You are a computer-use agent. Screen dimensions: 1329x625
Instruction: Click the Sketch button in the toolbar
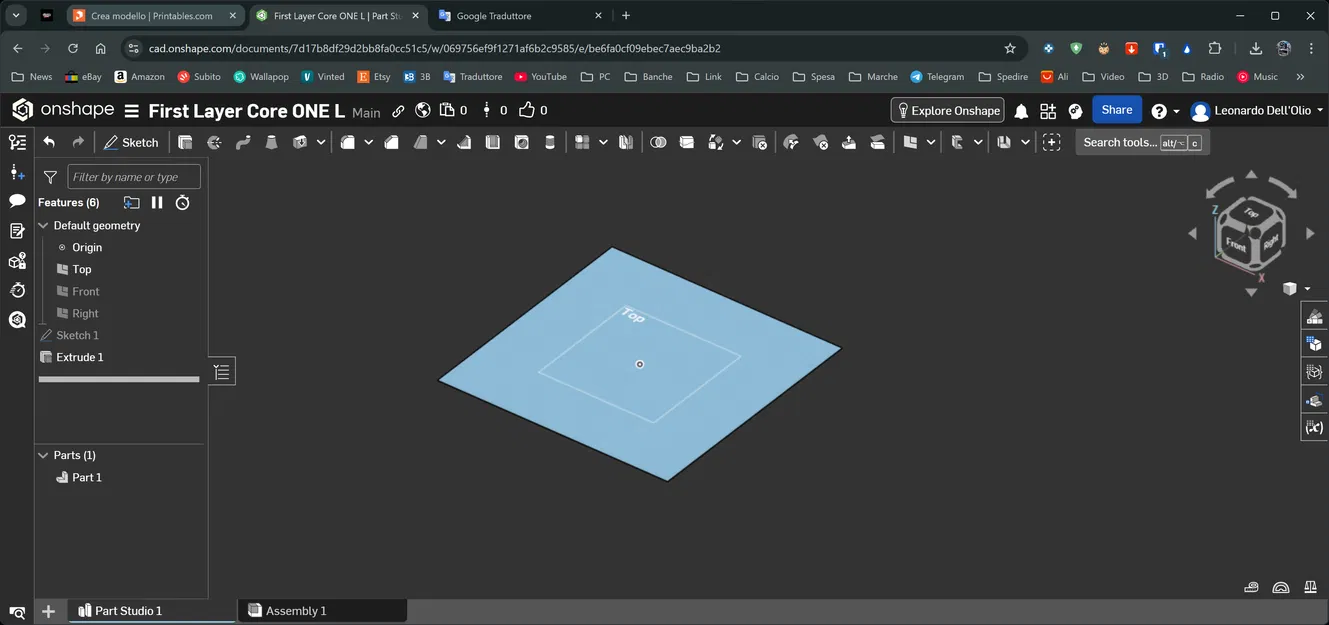click(131, 142)
